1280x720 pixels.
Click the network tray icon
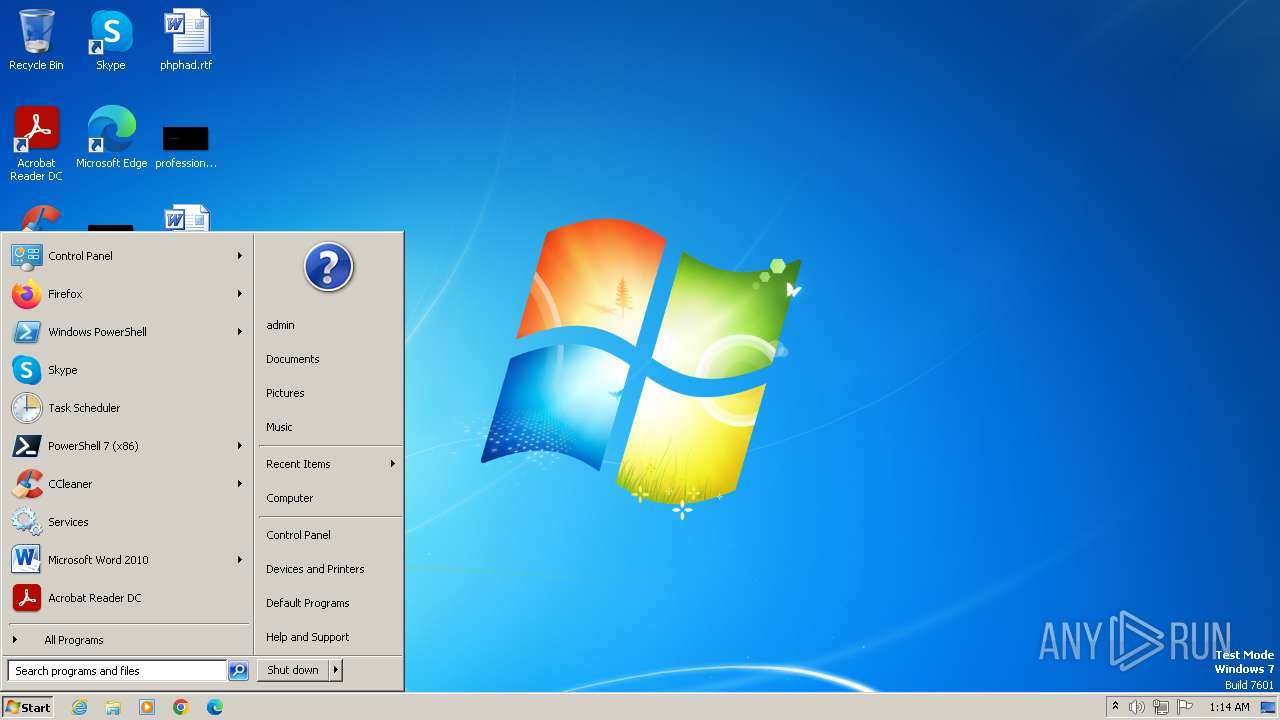pos(1160,707)
